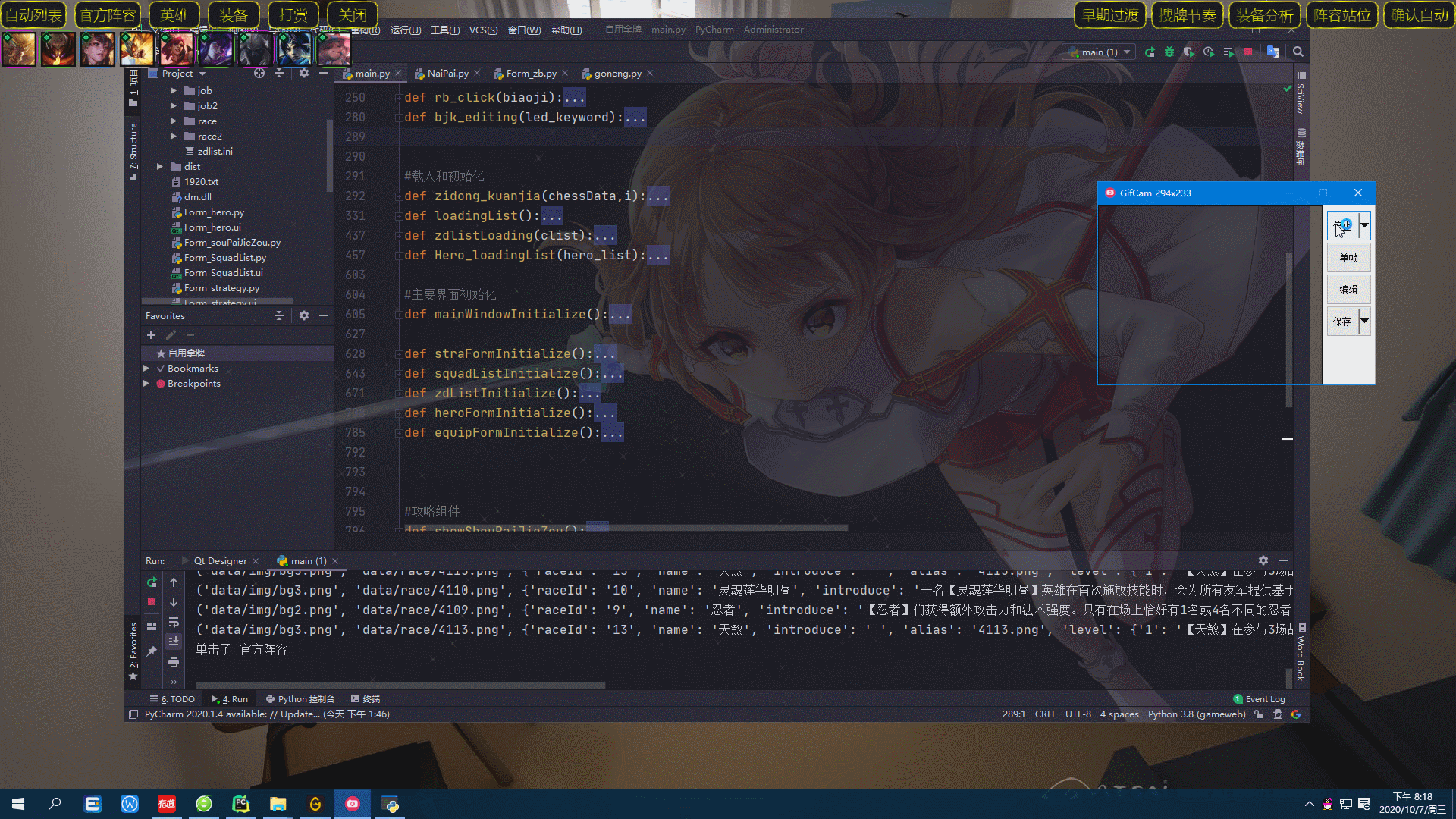1456x819 pixels.
Task: Open the main (1) run configuration dropdown
Action: point(1099,52)
